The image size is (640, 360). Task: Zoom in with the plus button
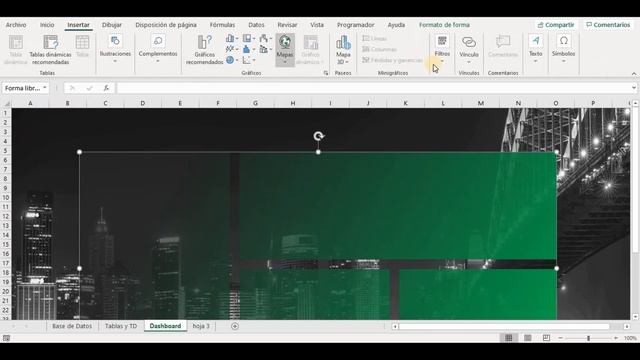click(x=616, y=338)
